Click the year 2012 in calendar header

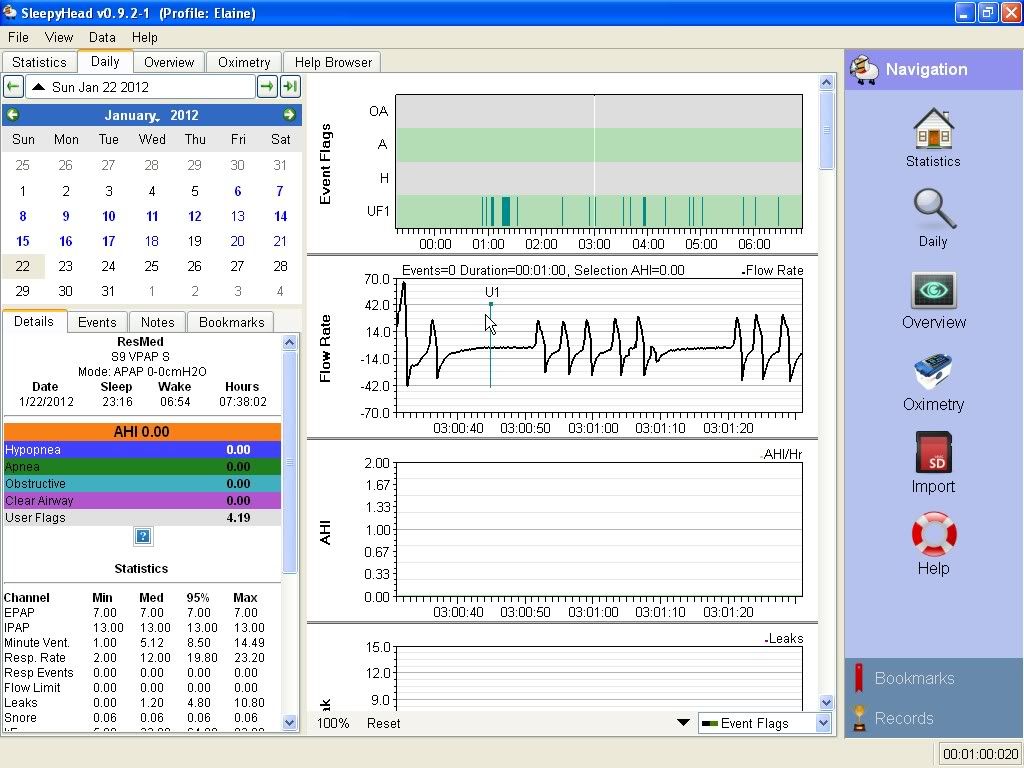click(184, 115)
